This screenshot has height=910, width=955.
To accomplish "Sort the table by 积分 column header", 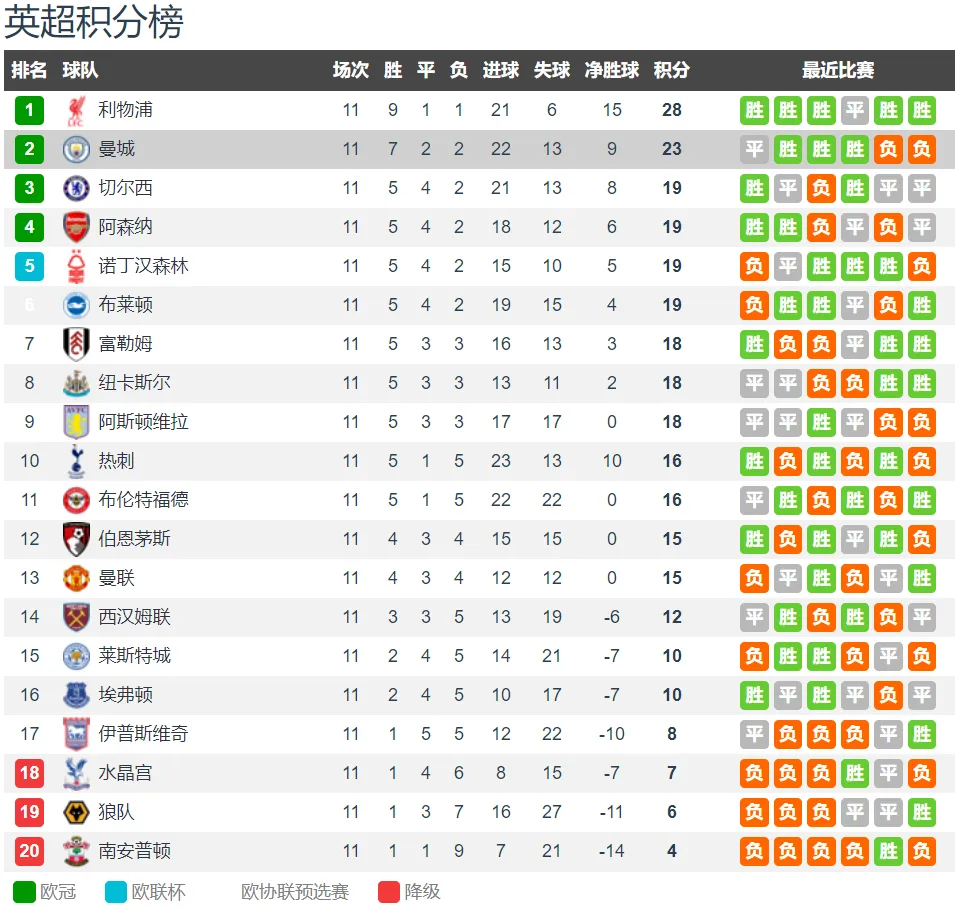I will (672, 70).
